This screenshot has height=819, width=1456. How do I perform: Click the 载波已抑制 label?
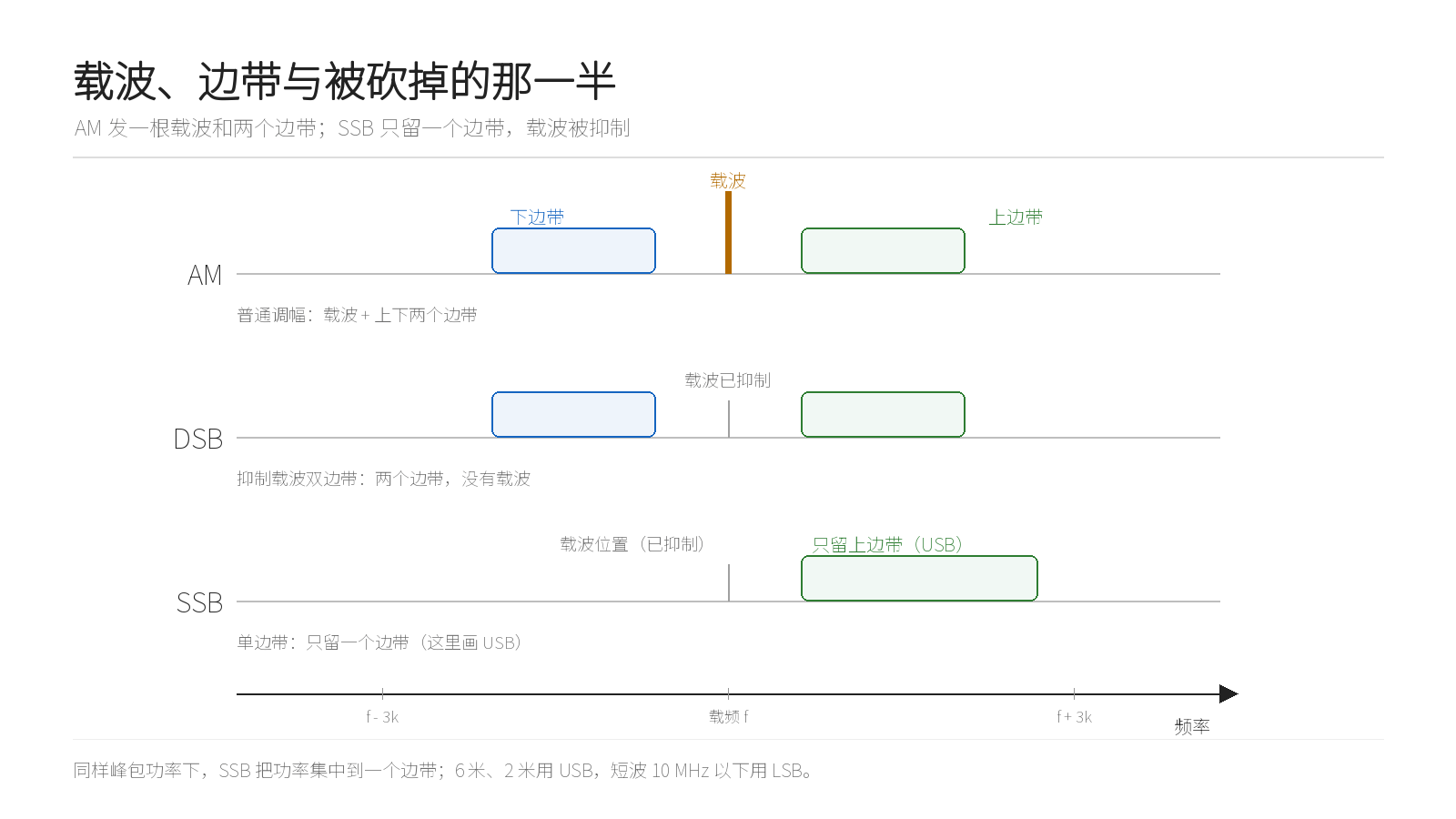click(728, 380)
